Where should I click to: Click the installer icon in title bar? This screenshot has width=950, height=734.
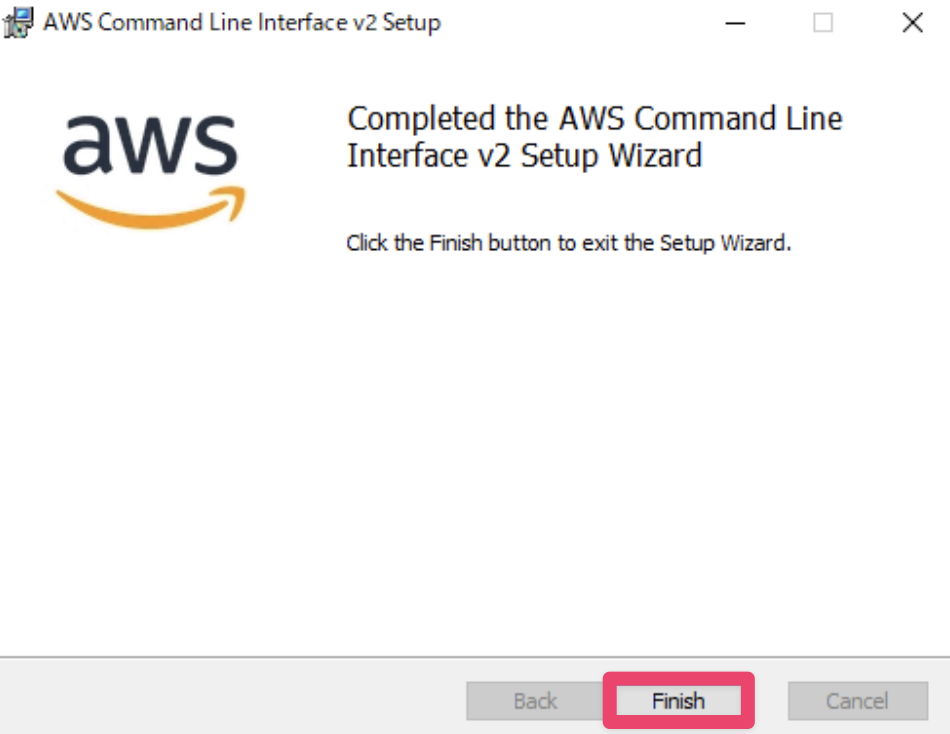point(19,23)
